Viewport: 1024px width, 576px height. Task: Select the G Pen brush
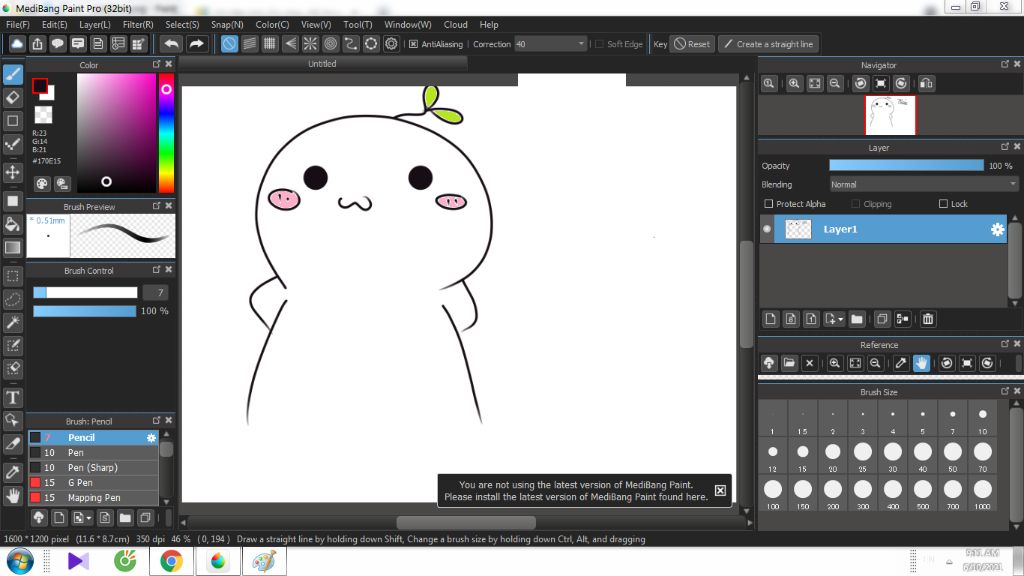pyautogui.click(x=93, y=483)
